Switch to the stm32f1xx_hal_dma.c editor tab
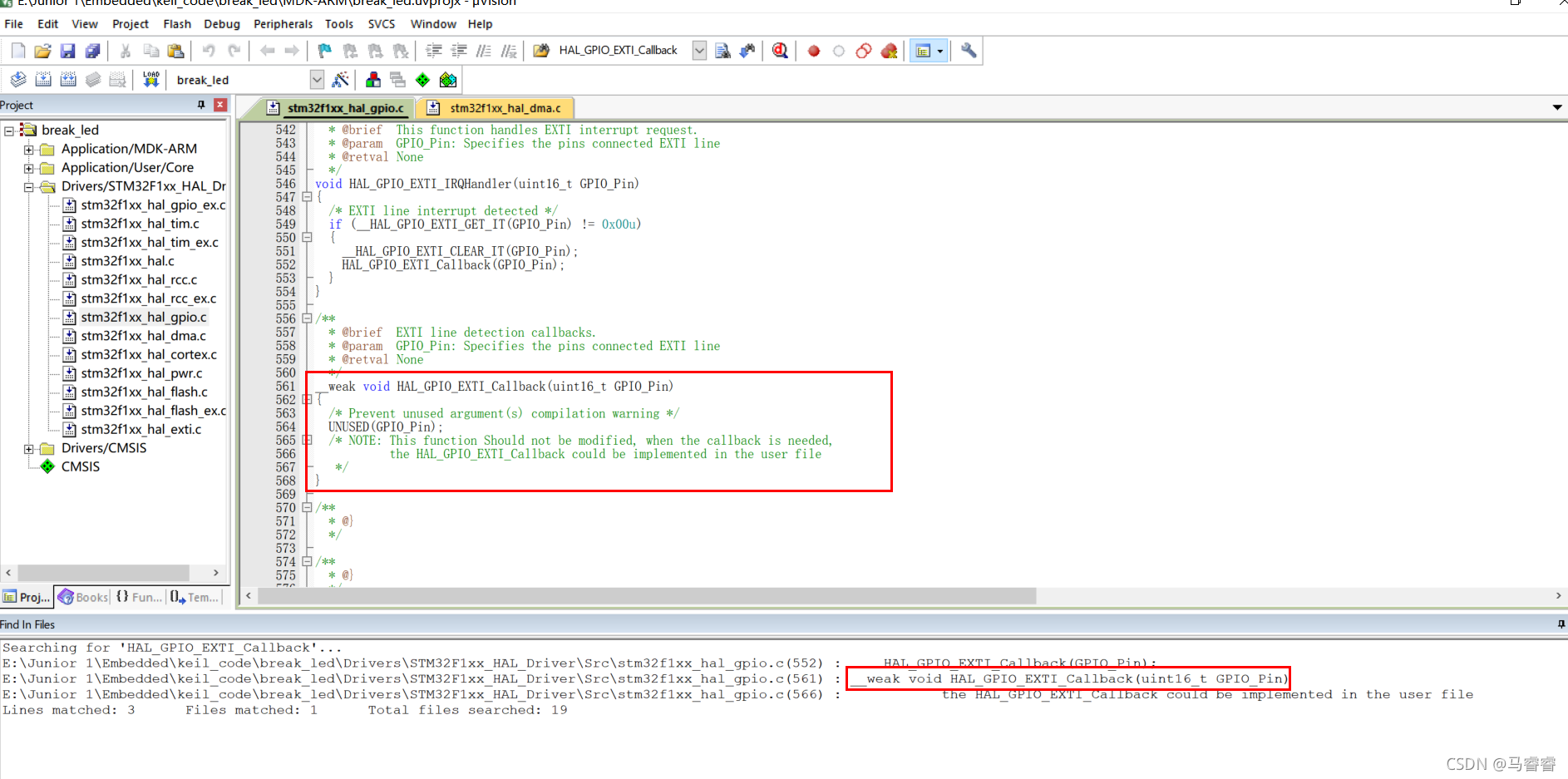This screenshot has width=1568, height=779. coord(496,108)
